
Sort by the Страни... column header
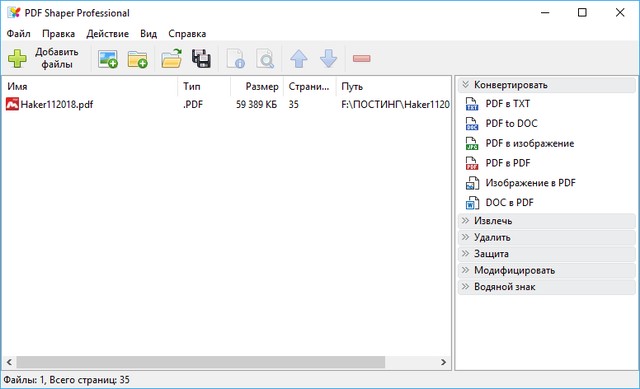click(309, 87)
